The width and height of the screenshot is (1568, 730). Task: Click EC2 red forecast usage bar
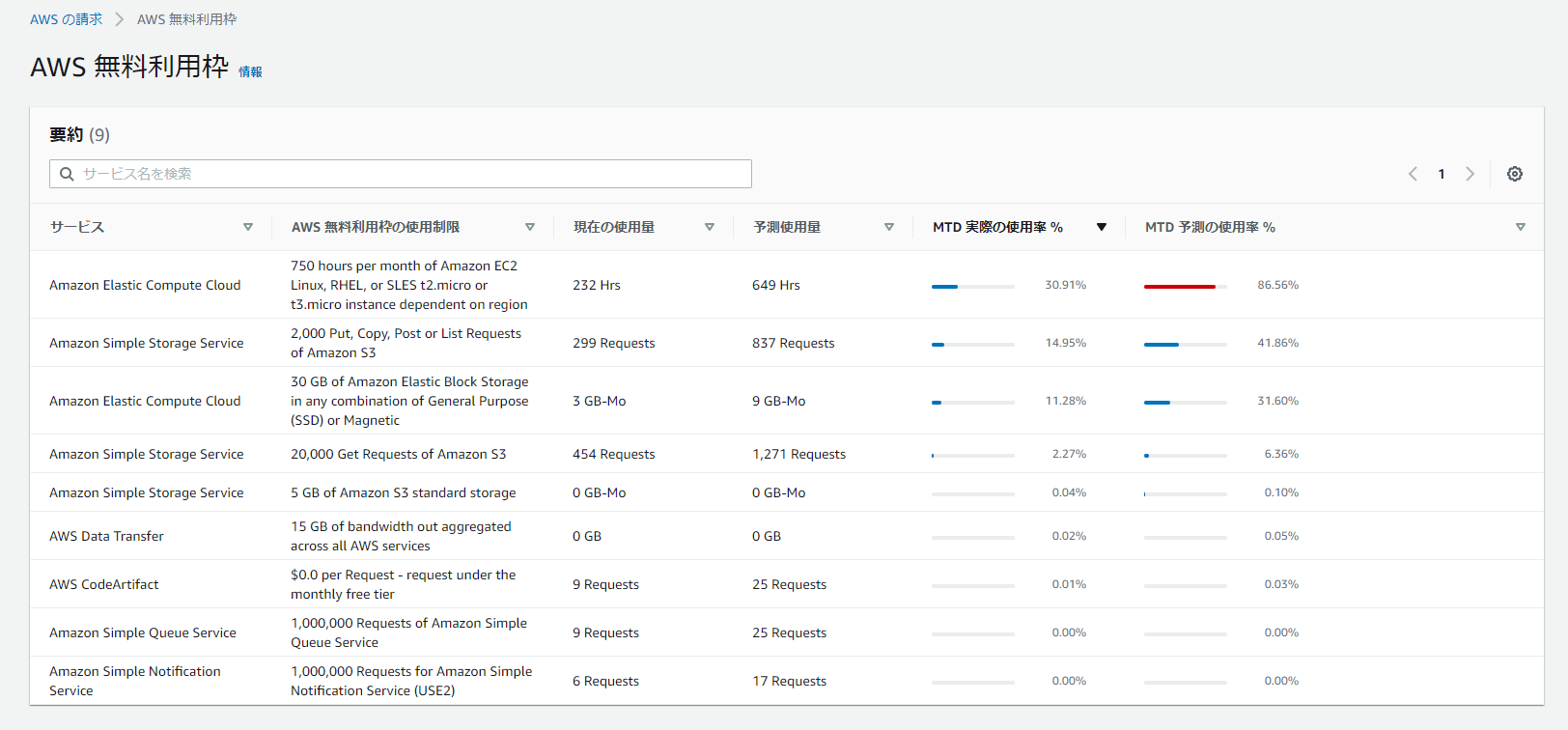pyautogui.click(x=1180, y=287)
